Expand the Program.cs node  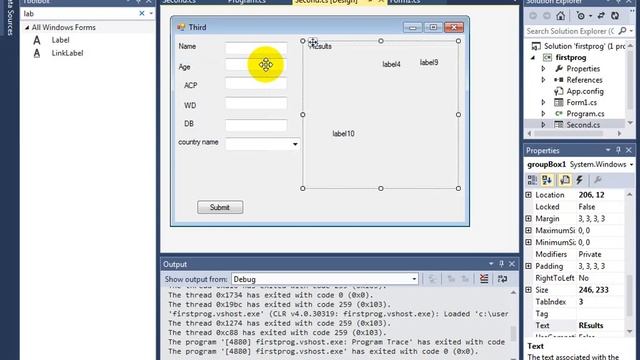pos(543,113)
